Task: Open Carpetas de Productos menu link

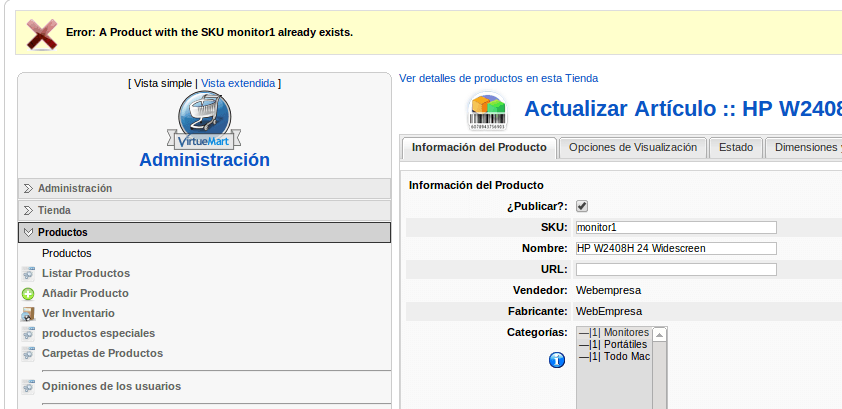Action: pyautogui.click(x=103, y=353)
